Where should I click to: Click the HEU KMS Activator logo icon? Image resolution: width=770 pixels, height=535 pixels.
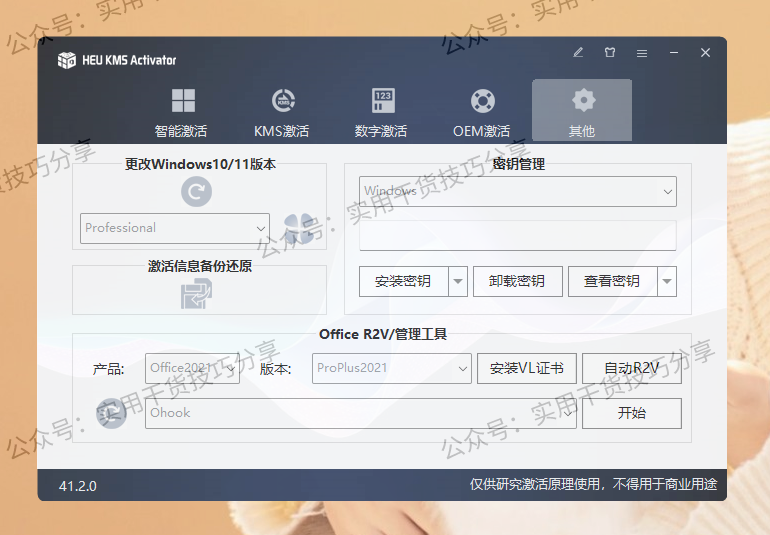67,60
